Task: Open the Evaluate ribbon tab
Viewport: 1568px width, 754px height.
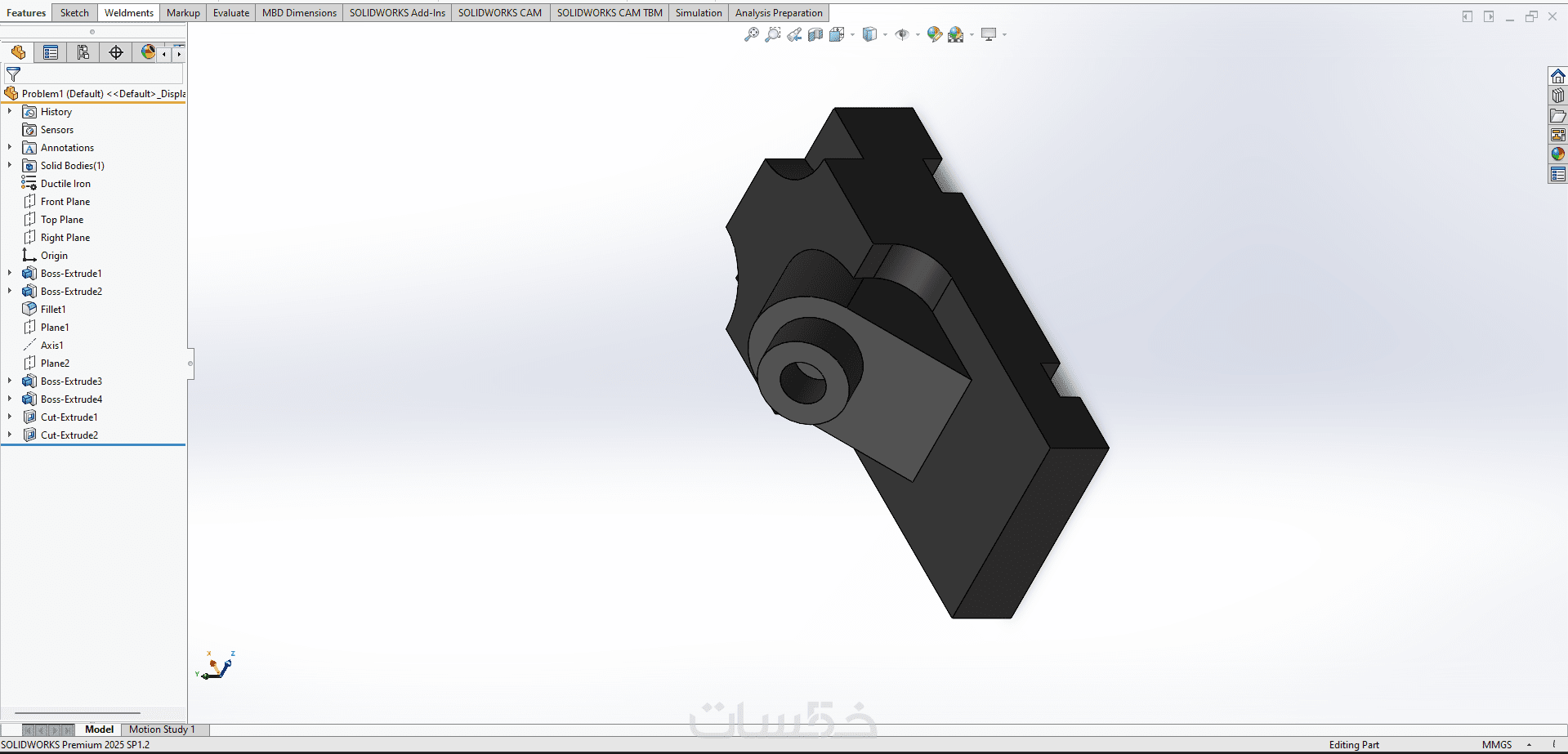Action: tap(231, 13)
